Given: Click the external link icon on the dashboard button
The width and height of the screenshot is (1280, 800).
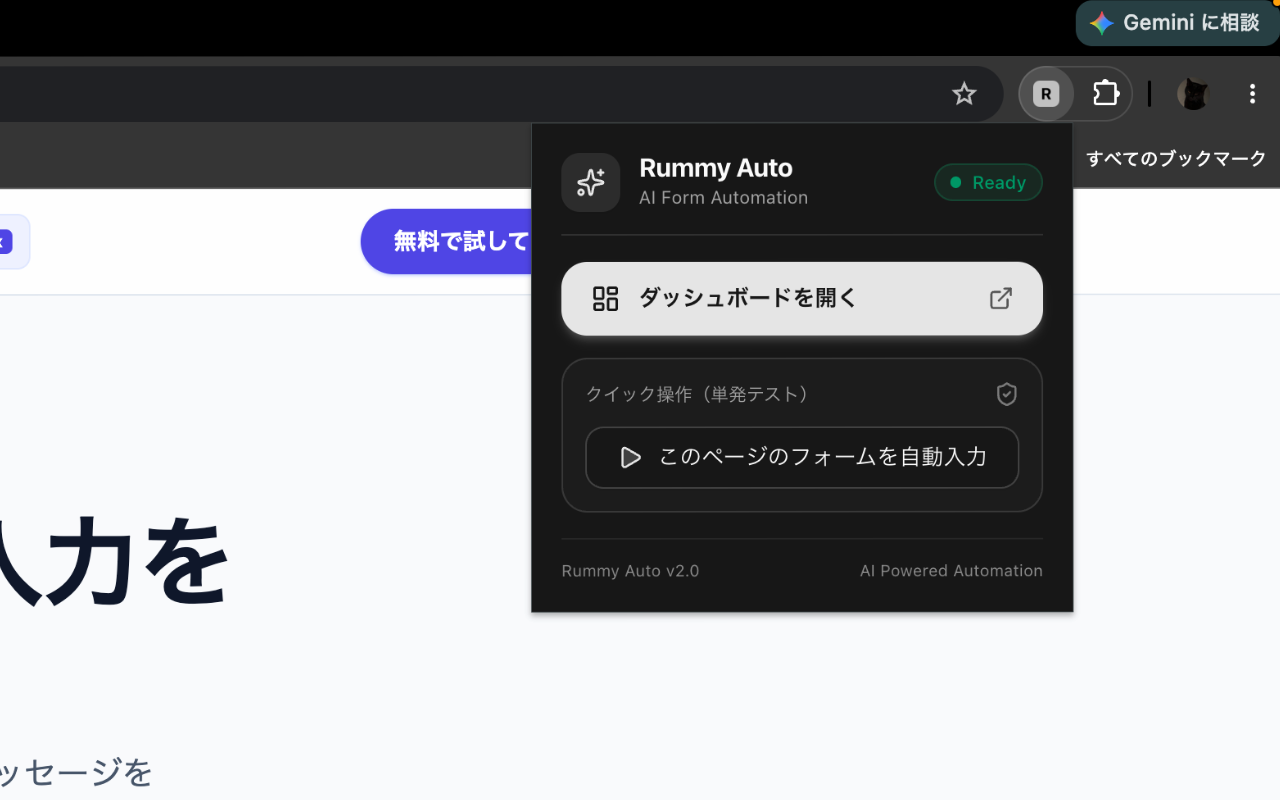Looking at the screenshot, I should (1000, 298).
